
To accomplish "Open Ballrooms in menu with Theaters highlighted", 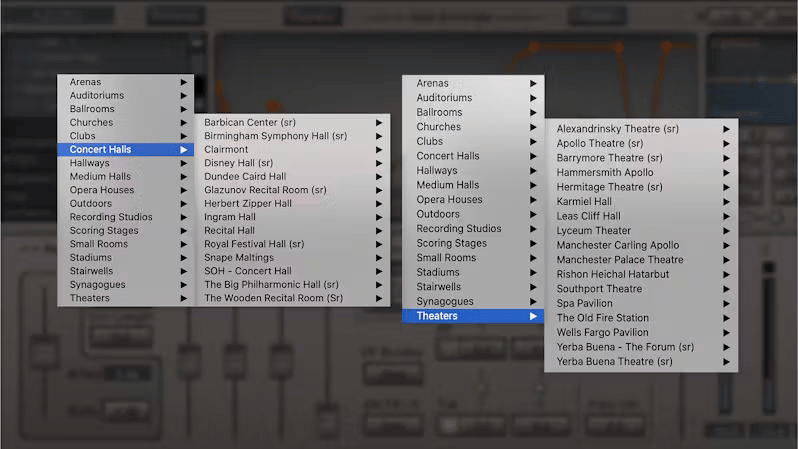I will coord(473,113).
